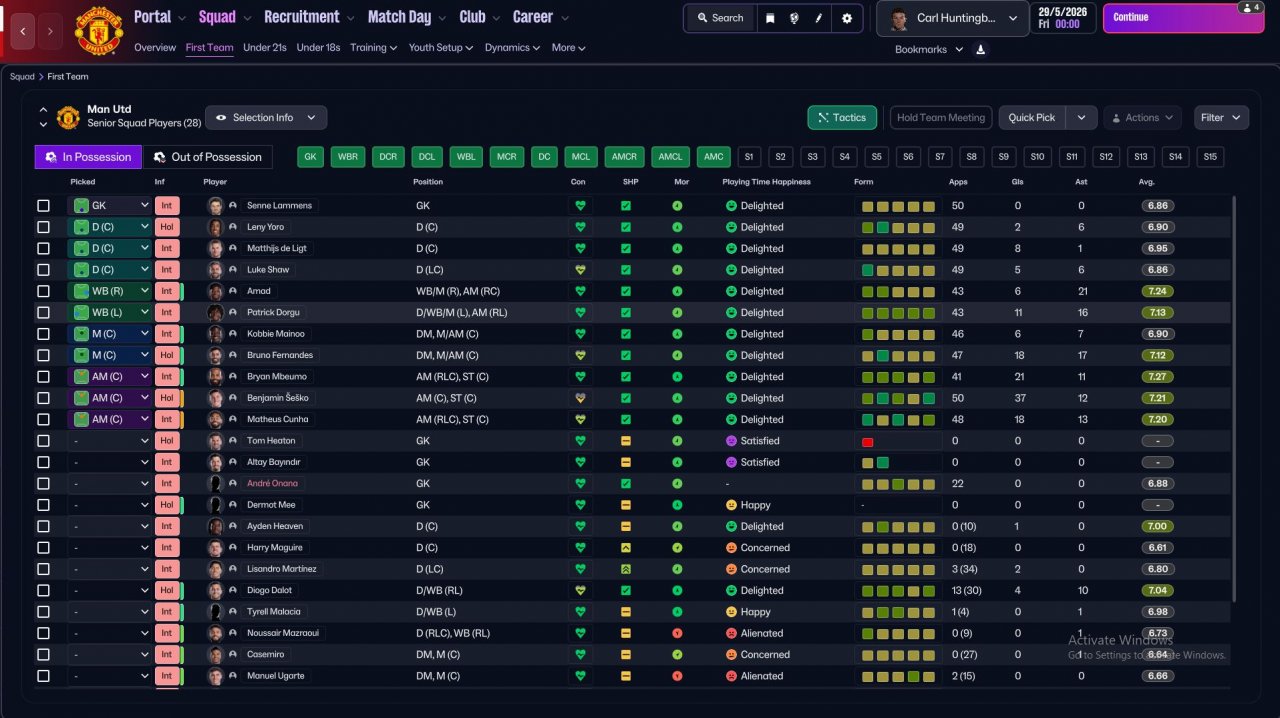Tick the checkbox for André Onana
The height and width of the screenshot is (718, 1280).
tap(43, 484)
